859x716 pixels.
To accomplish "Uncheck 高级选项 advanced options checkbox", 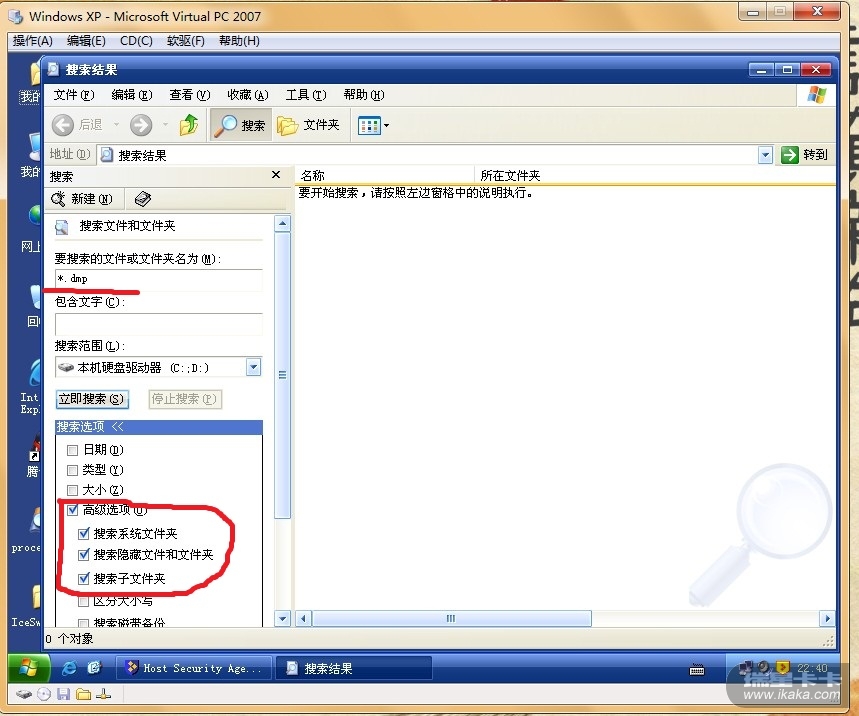I will 72,510.
